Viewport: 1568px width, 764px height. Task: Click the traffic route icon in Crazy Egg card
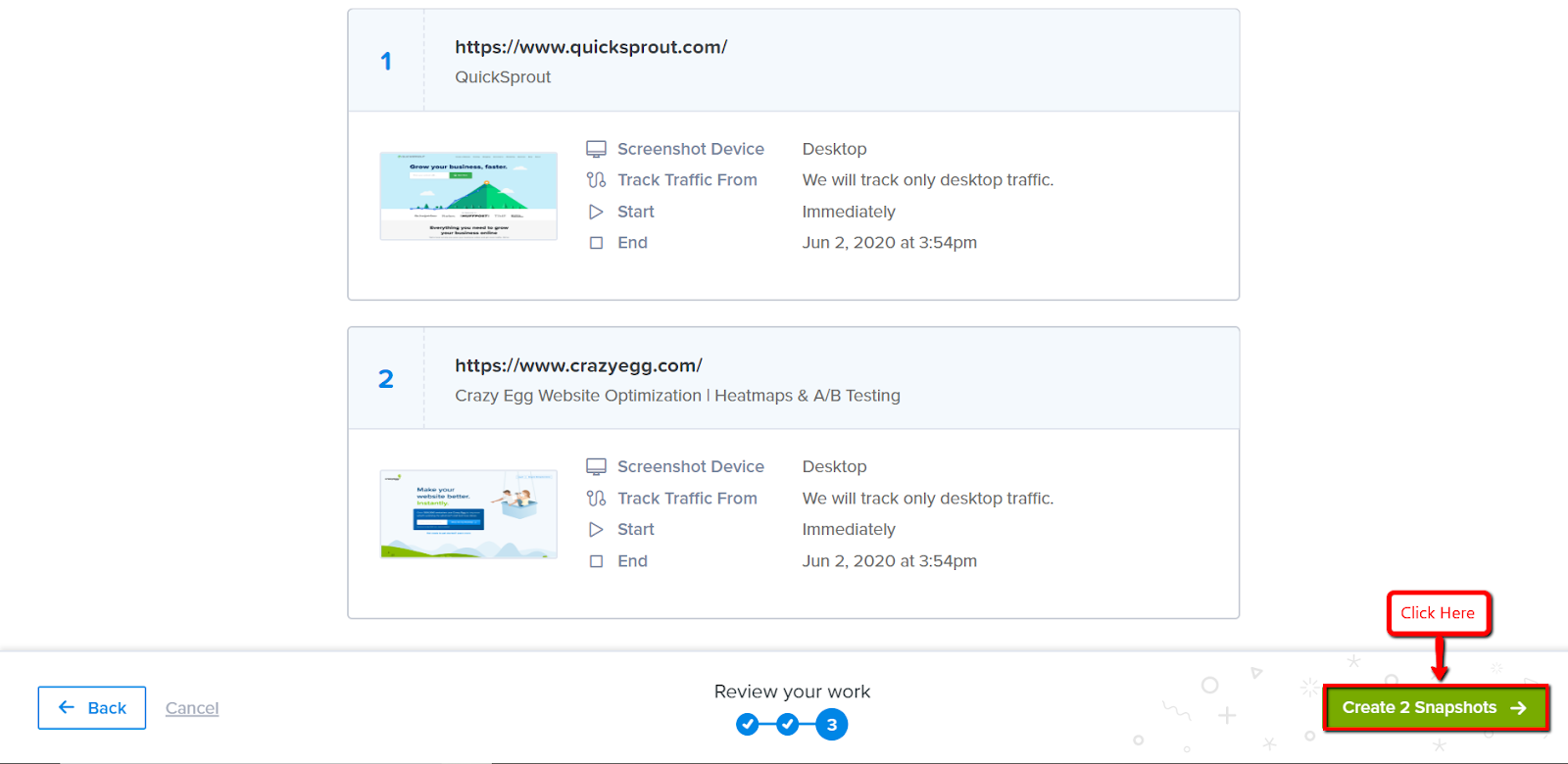[596, 499]
